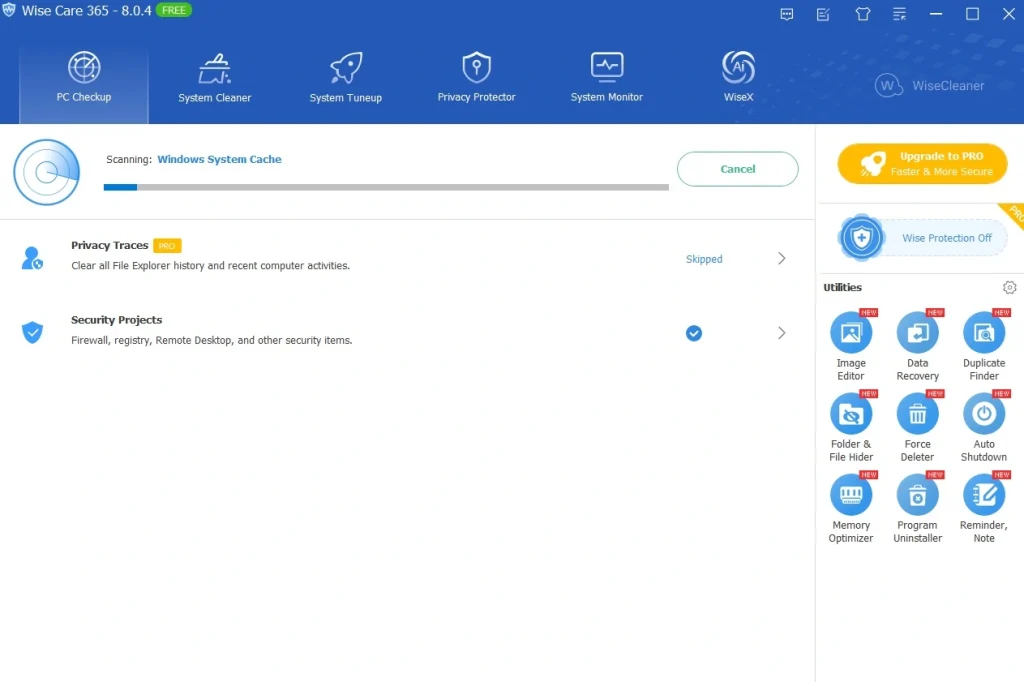Open the System Tuneup tab
The height and width of the screenshot is (682, 1024).
pos(345,78)
